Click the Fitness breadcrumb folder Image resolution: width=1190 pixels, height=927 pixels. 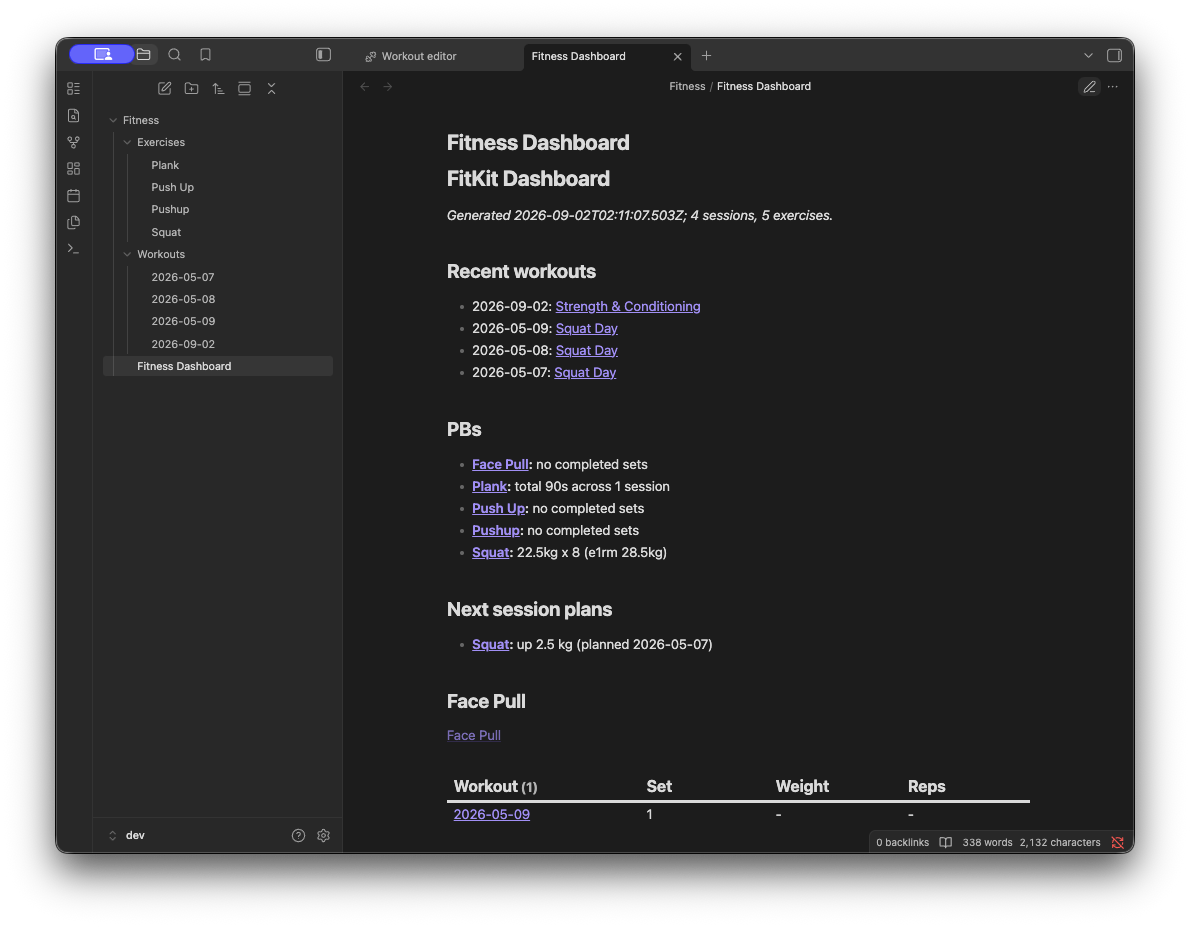pyautogui.click(x=687, y=87)
